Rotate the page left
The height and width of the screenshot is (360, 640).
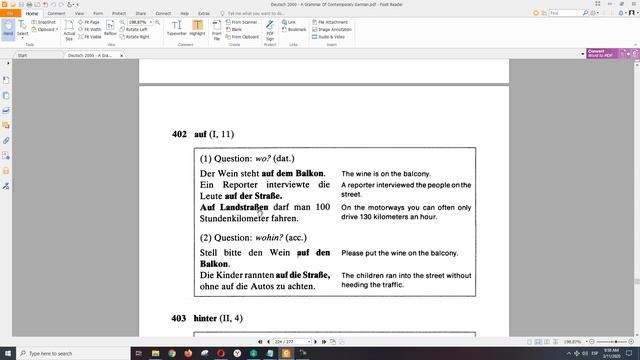[x=134, y=29]
